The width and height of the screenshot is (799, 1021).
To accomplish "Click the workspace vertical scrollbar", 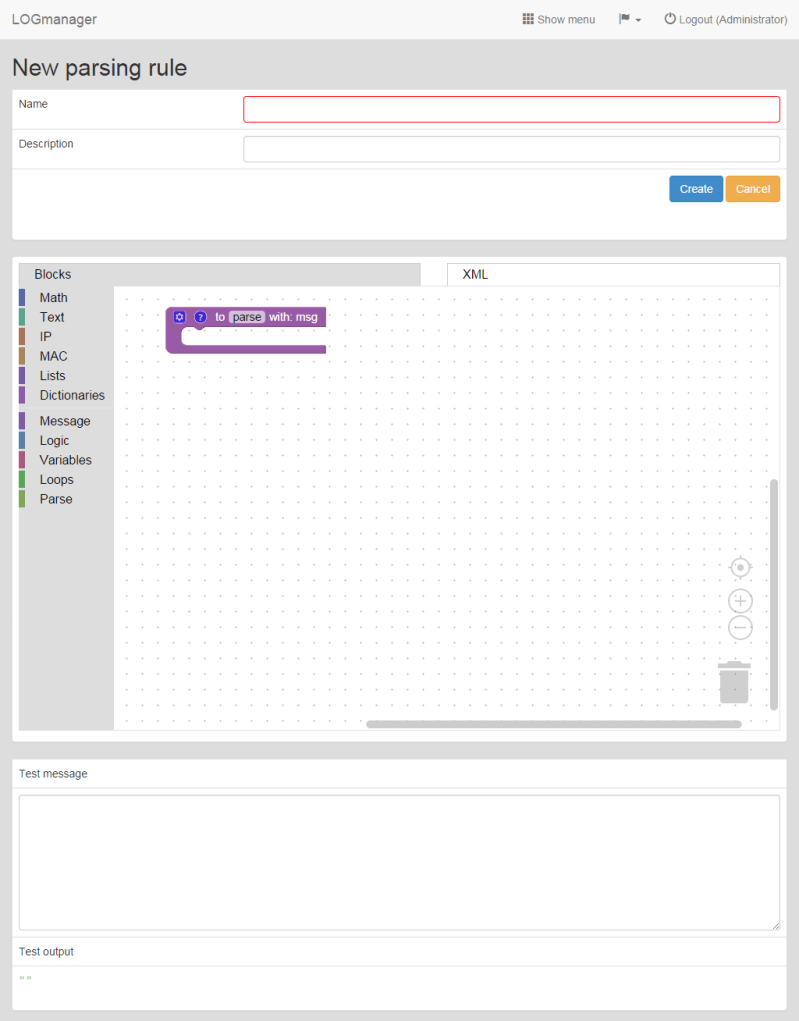I will pyautogui.click(x=774, y=594).
